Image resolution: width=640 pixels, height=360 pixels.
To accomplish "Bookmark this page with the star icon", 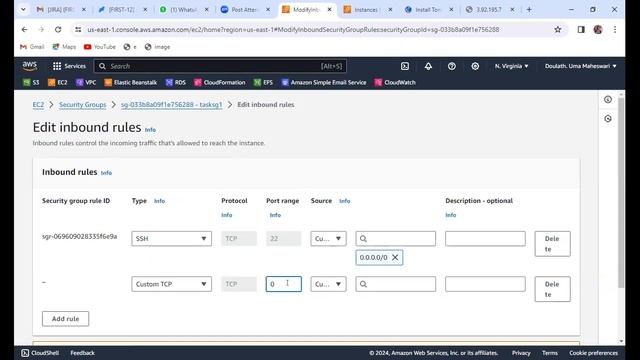I will 558,29.
